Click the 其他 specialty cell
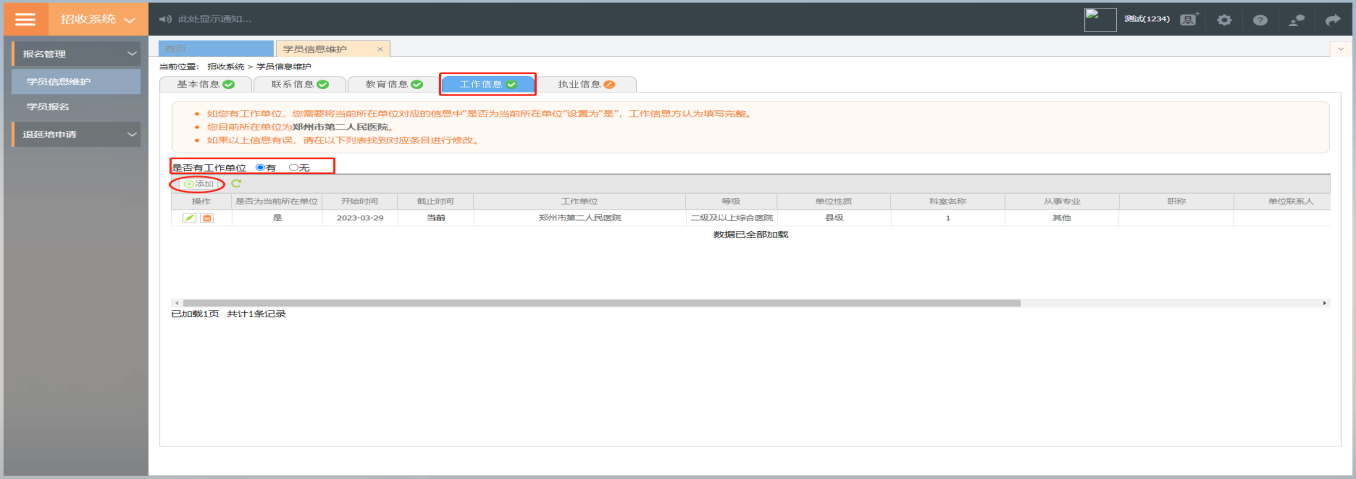Screen dimensions: 1356x479 pos(1061,217)
